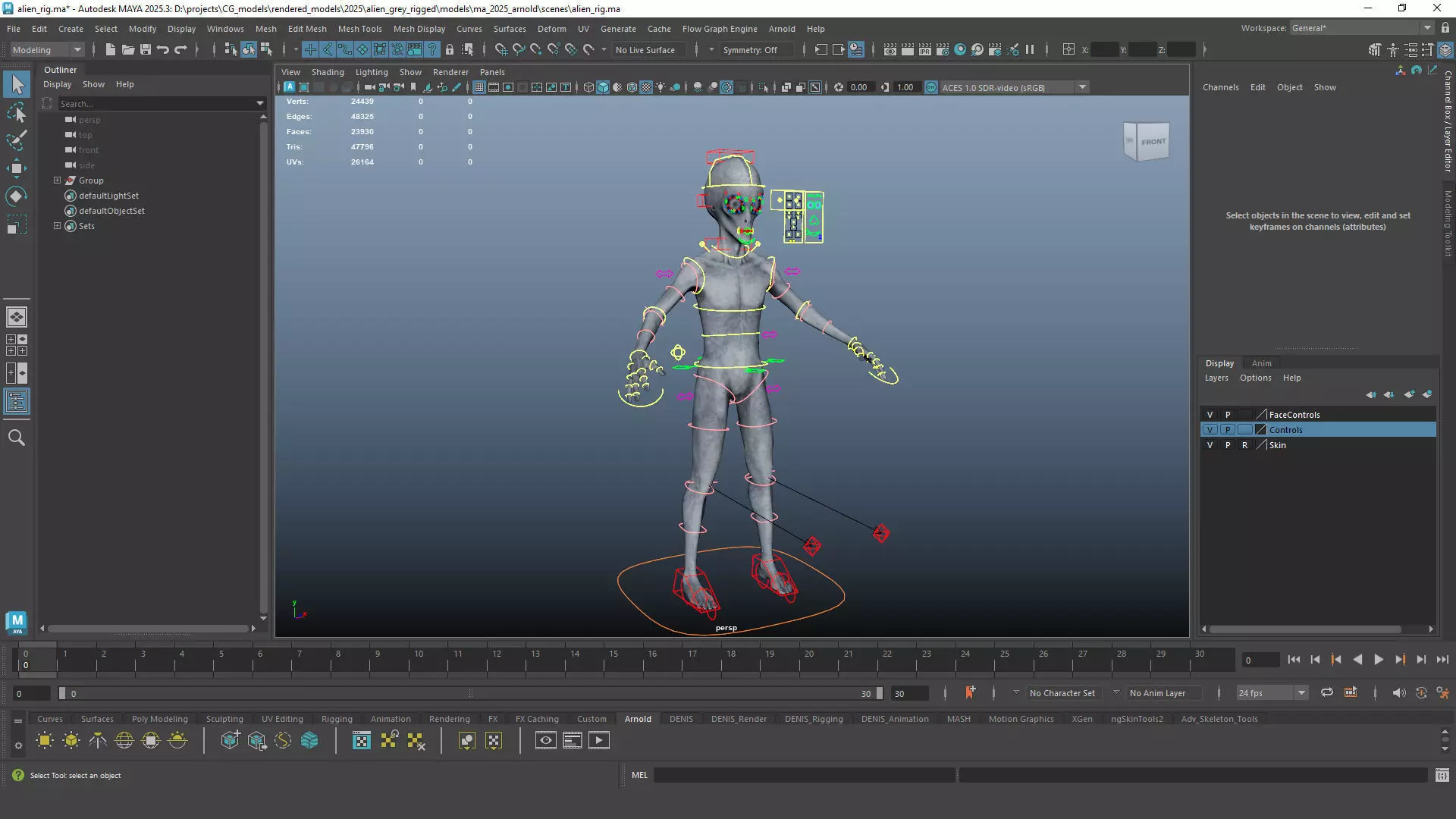
Task: Click the New Scene icon
Action: coord(111,50)
